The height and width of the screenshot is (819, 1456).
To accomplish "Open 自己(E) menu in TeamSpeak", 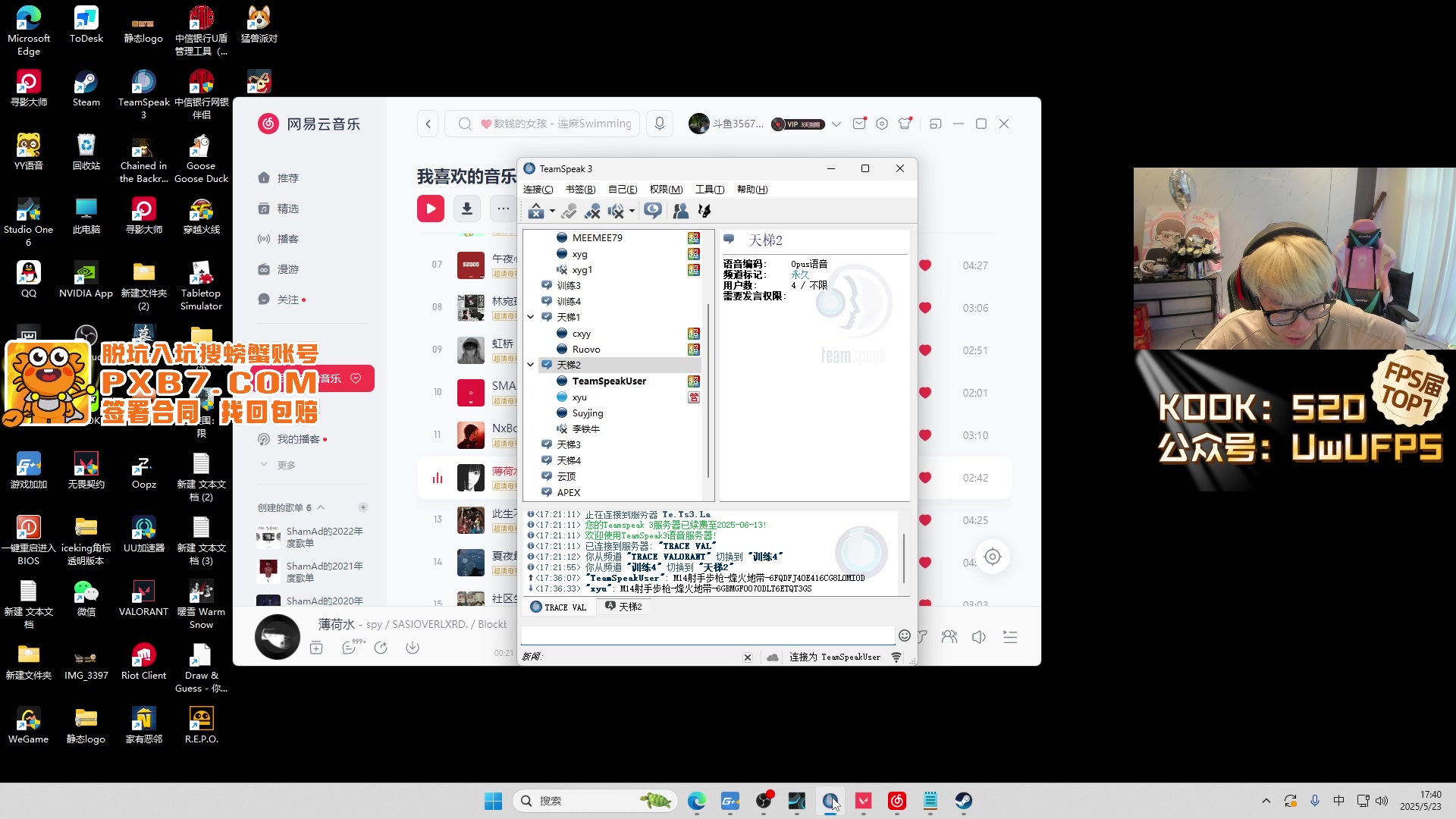I will [x=623, y=190].
